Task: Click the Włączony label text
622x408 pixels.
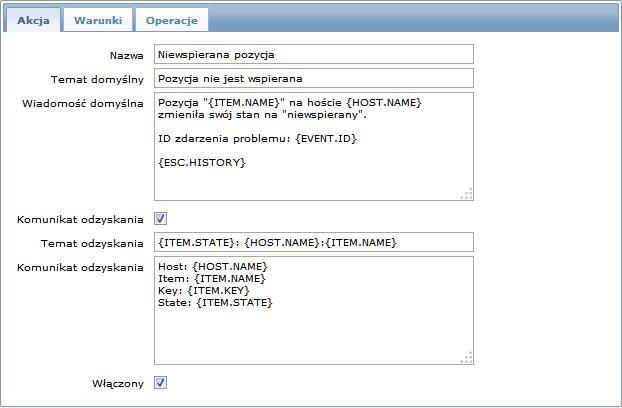Action: coord(118,383)
